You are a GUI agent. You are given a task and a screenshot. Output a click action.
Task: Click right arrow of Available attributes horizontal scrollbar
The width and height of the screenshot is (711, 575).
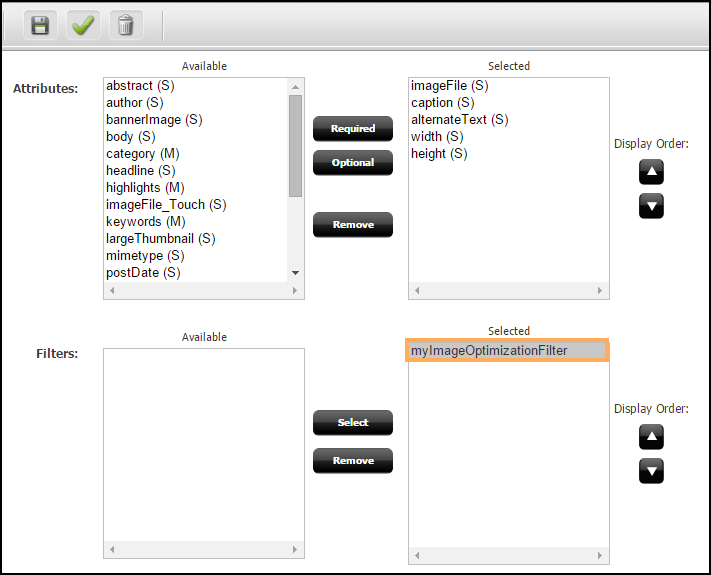[x=295, y=290]
